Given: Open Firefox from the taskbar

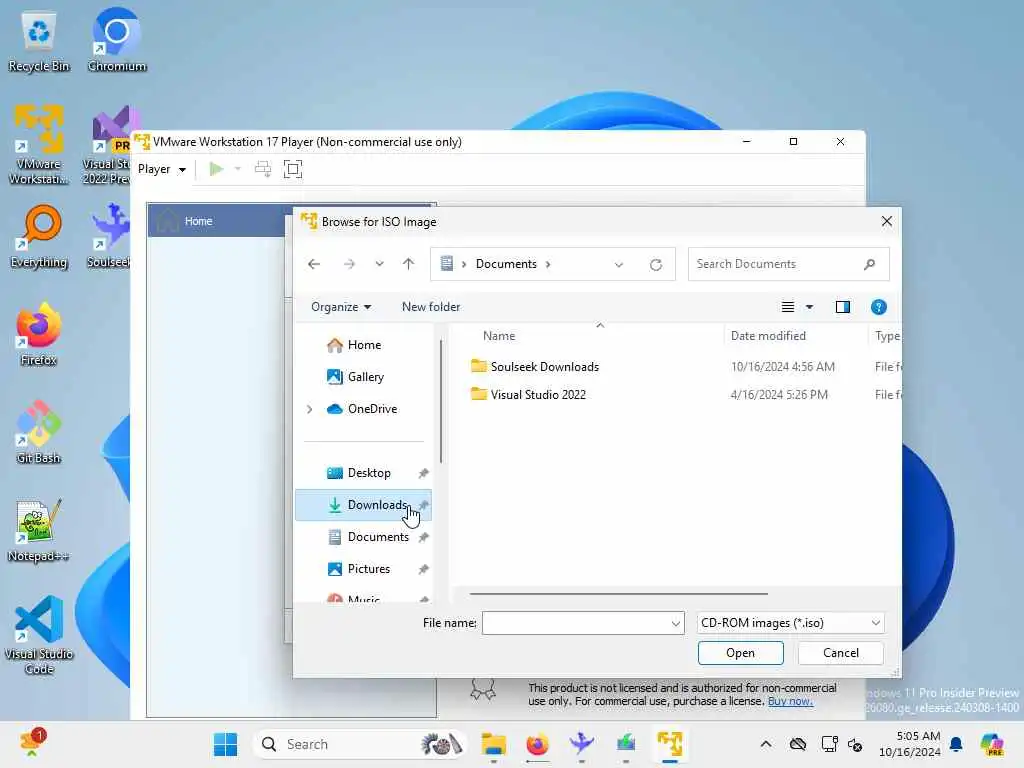Looking at the screenshot, I should (537, 744).
